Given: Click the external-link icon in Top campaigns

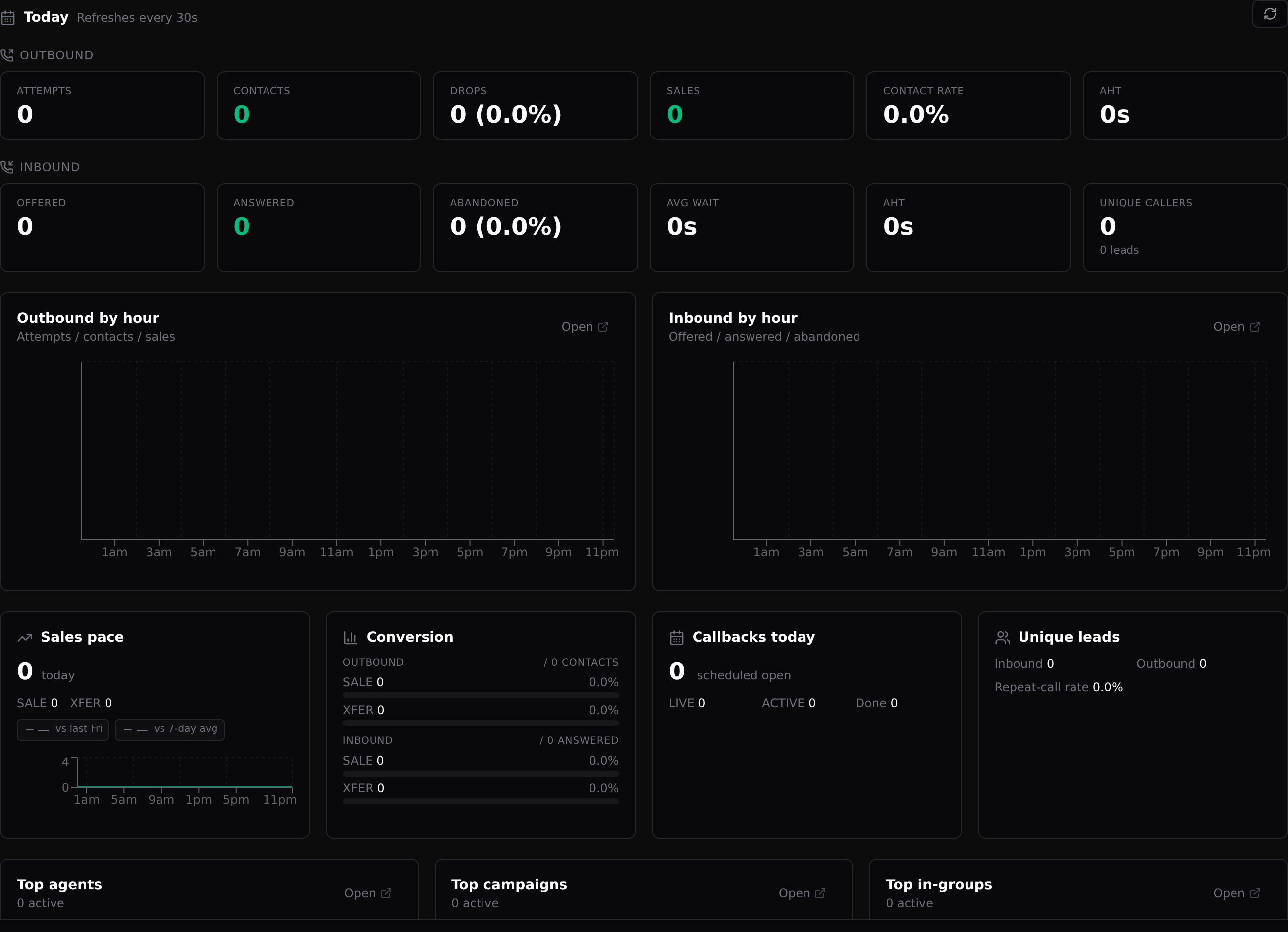Looking at the screenshot, I should tap(820, 893).
